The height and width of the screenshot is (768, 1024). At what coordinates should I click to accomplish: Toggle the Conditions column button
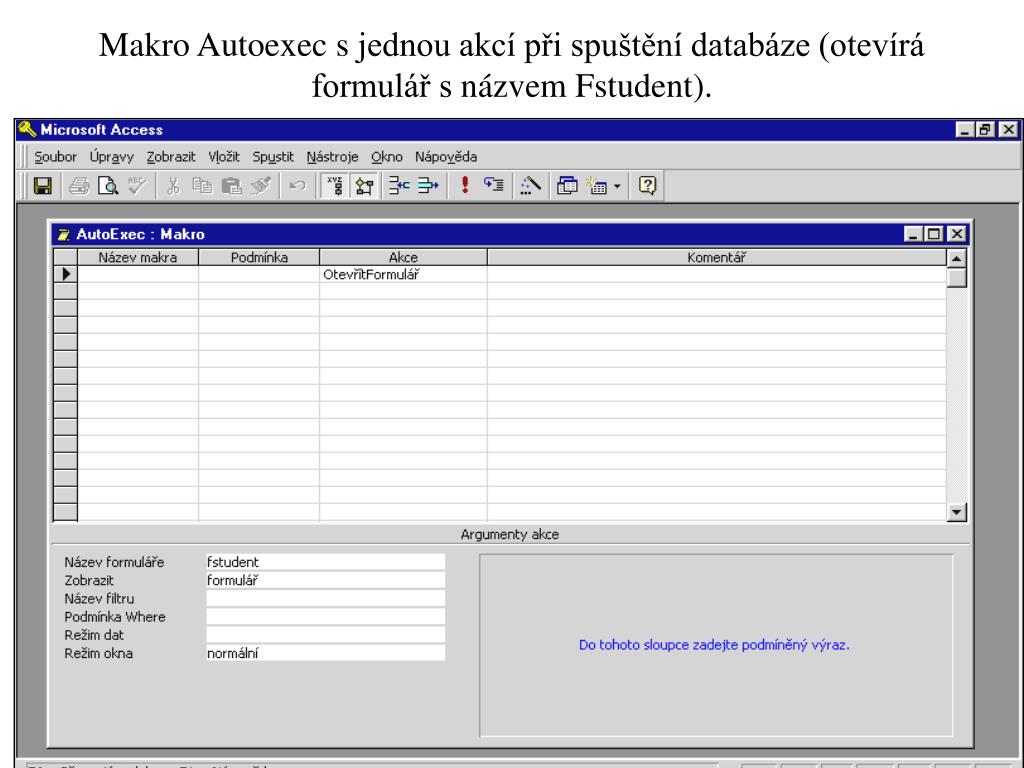(364, 186)
